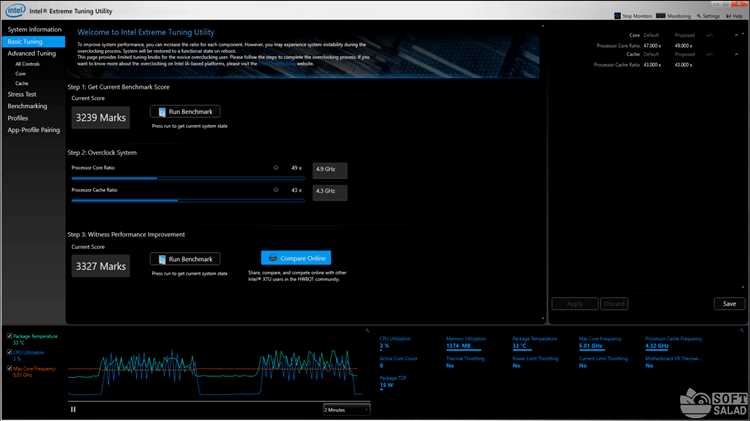Toggle the Package Temperature graph checkbox
Image resolution: width=750 pixels, height=421 pixels.
pos(10,336)
